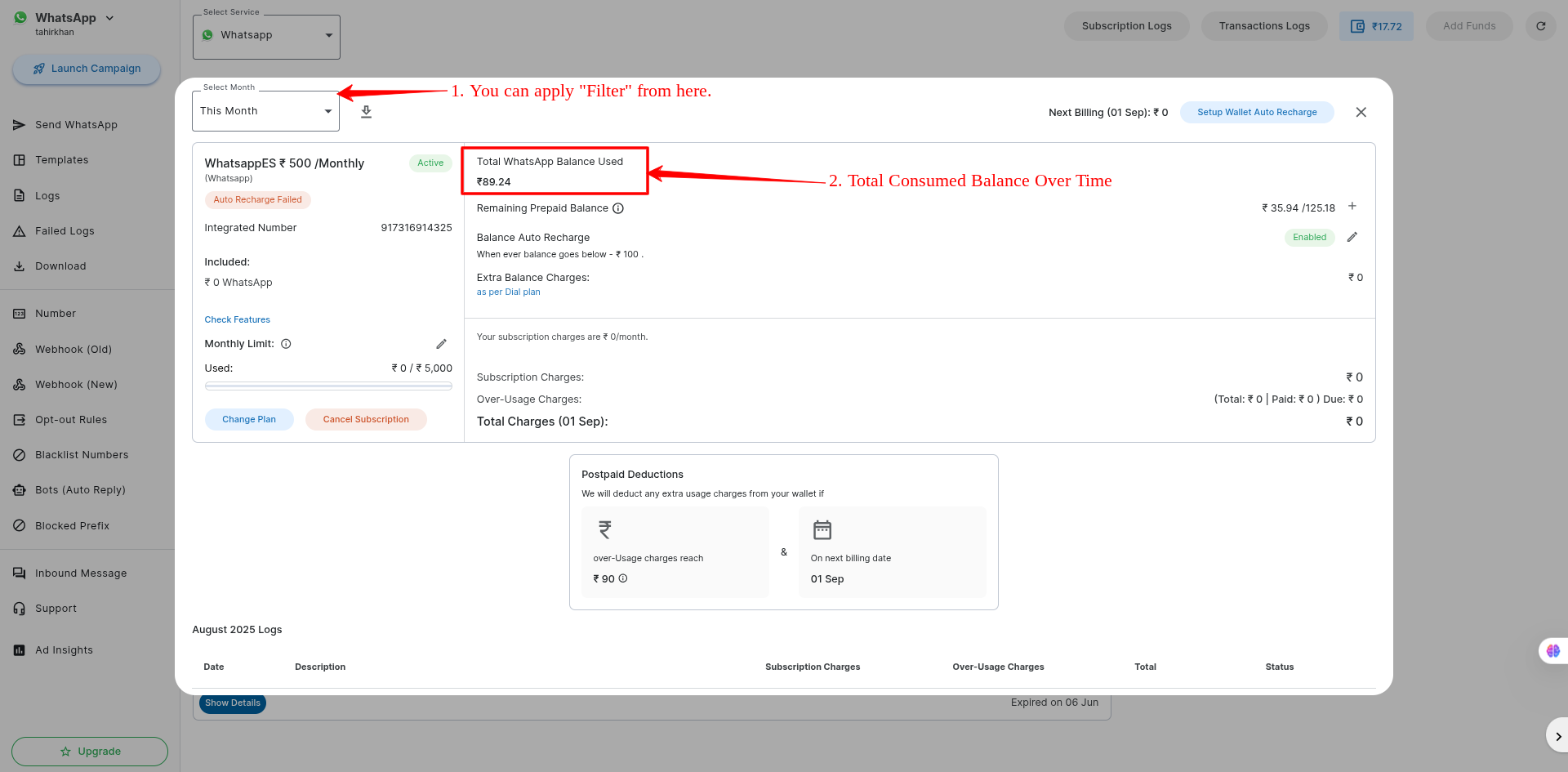The width and height of the screenshot is (1568, 772).
Task: Open Send WhatsApp in sidebar
Action: click(76, 125)
